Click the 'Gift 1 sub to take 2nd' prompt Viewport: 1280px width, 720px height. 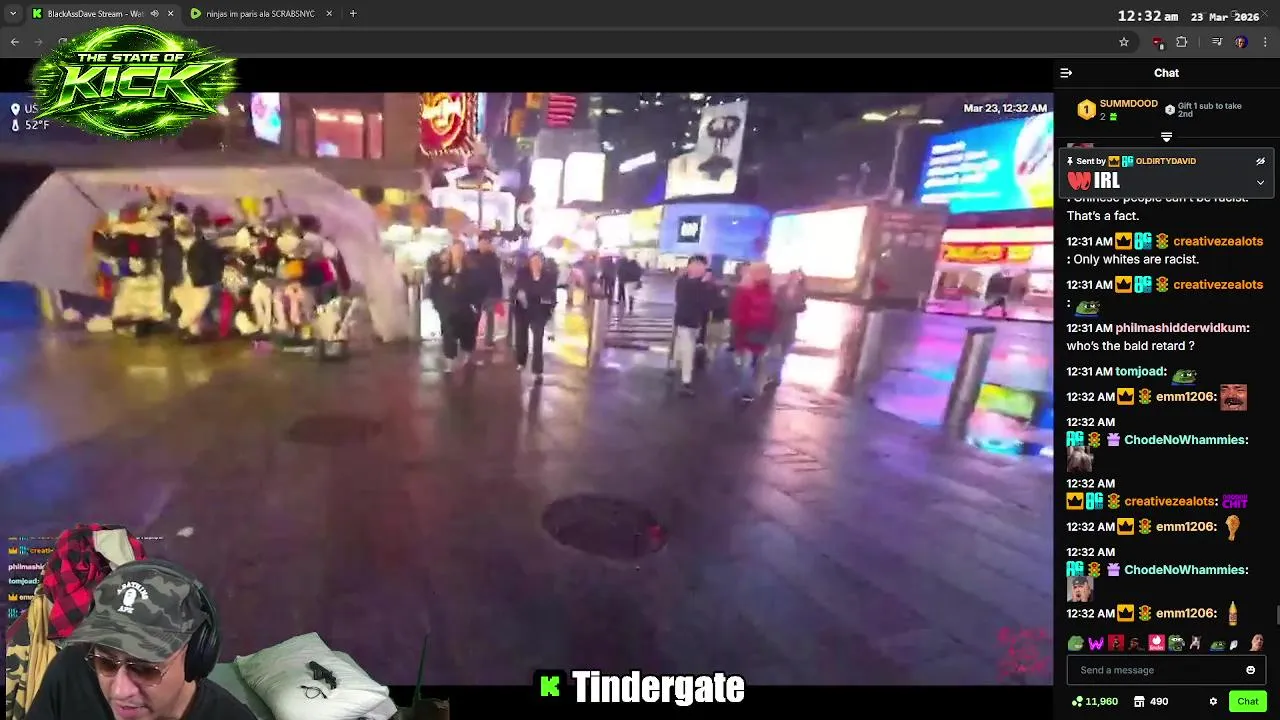point(1204,109)
